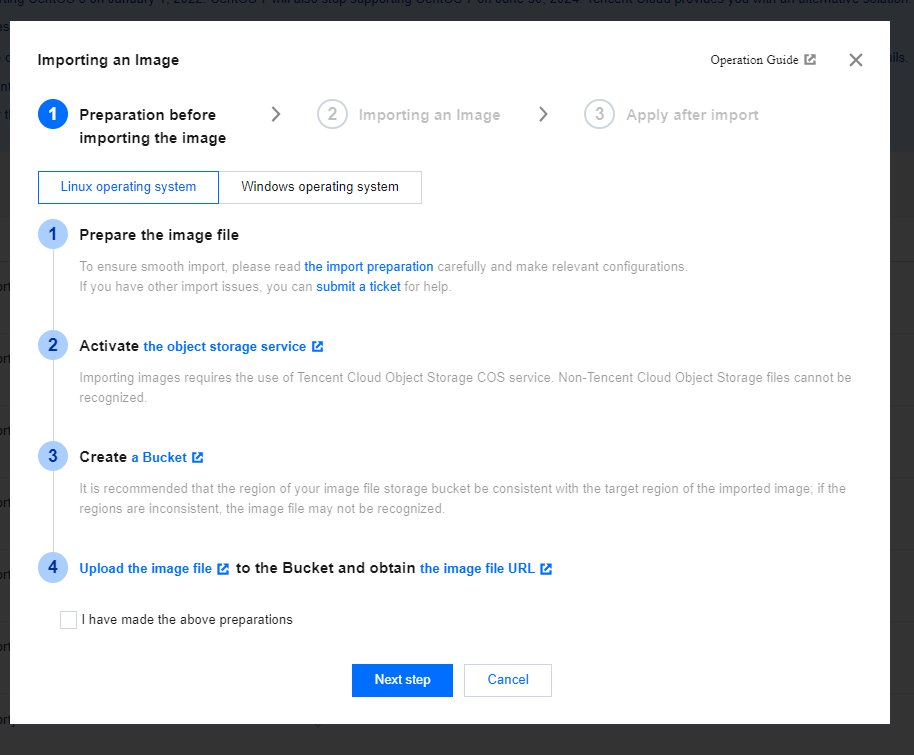Click the Operation Guide external link icon
914x755 pixels.
(810, 60)
